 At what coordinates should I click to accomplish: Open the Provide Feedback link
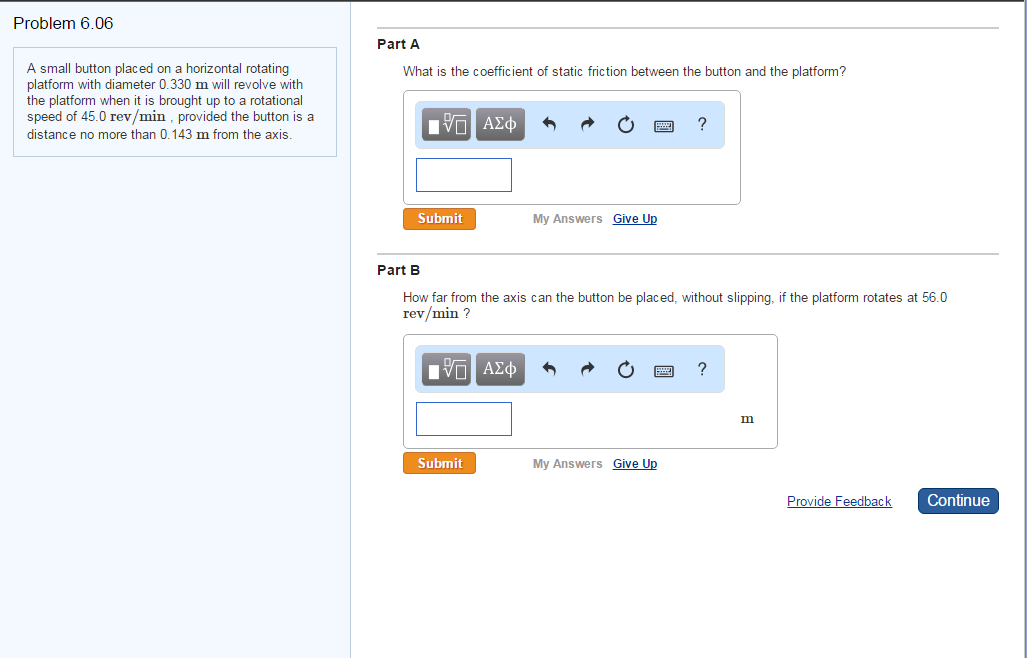click(839, 500)
